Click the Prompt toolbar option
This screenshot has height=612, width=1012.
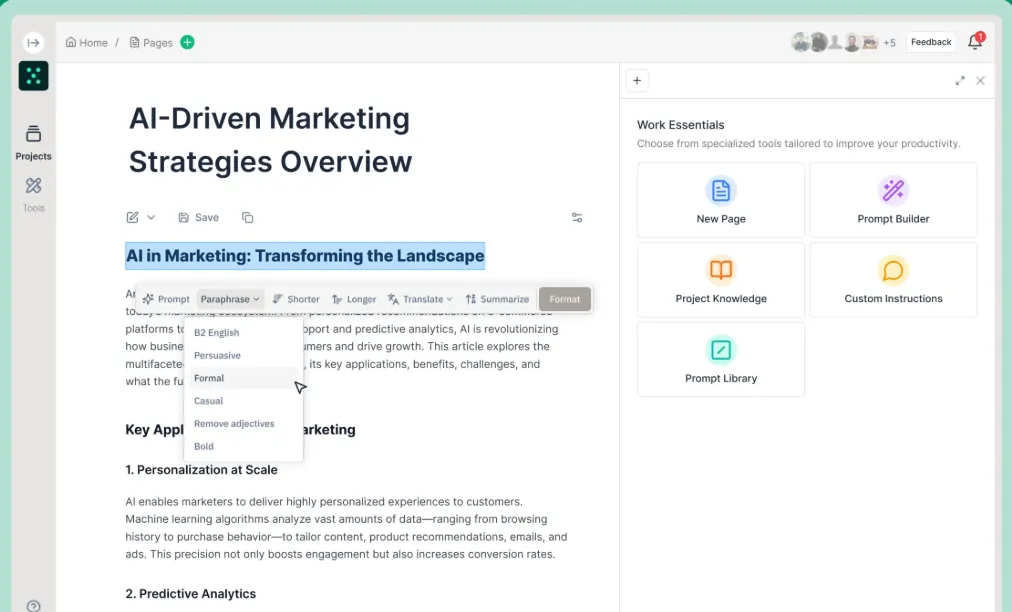(166, 299)
